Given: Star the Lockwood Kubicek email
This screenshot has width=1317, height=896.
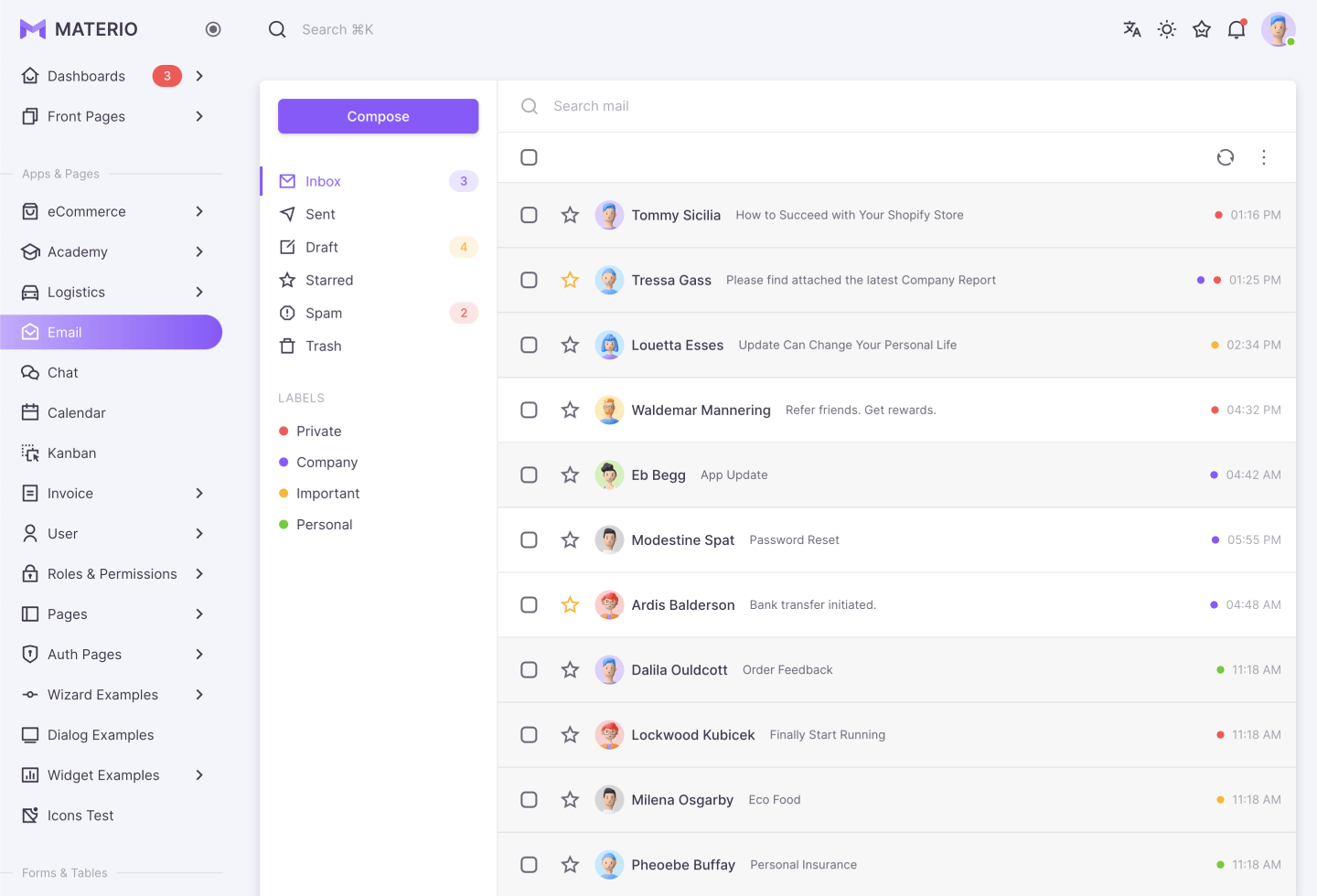Looking at the screenshot, I should [x=570, y=734].
